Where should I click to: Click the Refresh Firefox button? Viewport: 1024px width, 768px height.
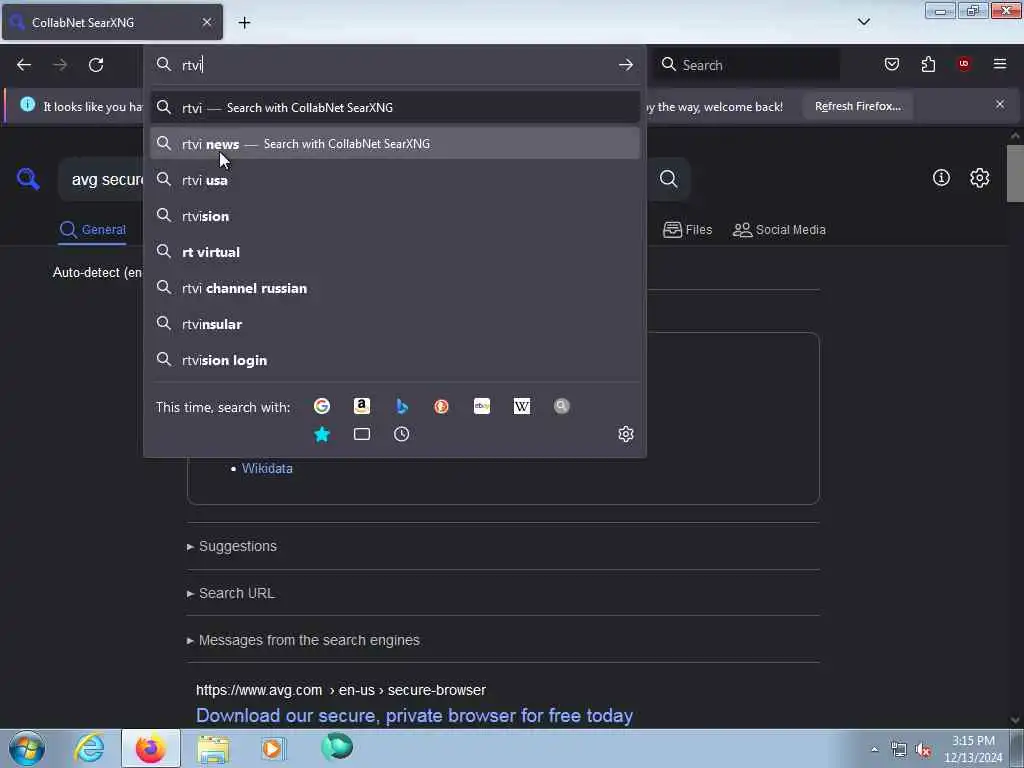(x=857, y=106)
